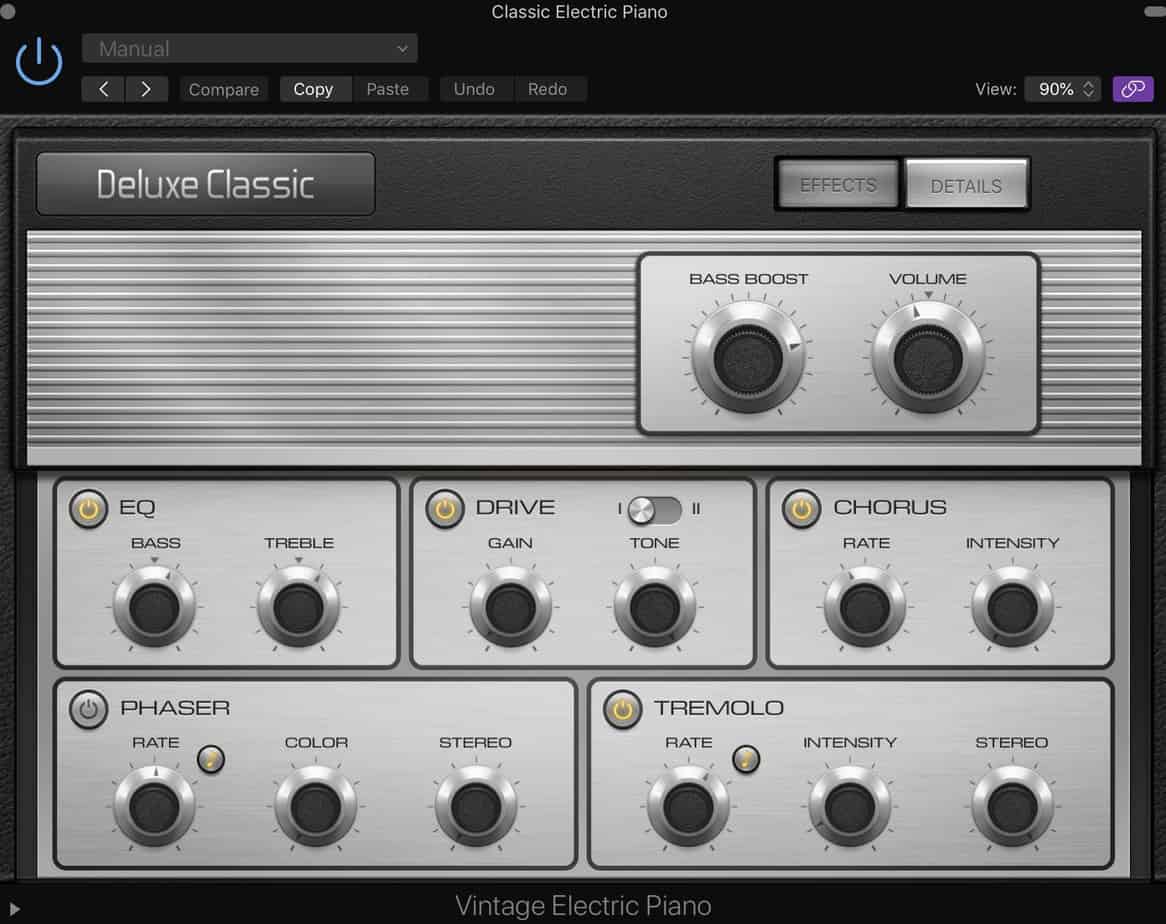Open the Manual preset dropdown
This screenshot has width=1166, height=924.
249,48
